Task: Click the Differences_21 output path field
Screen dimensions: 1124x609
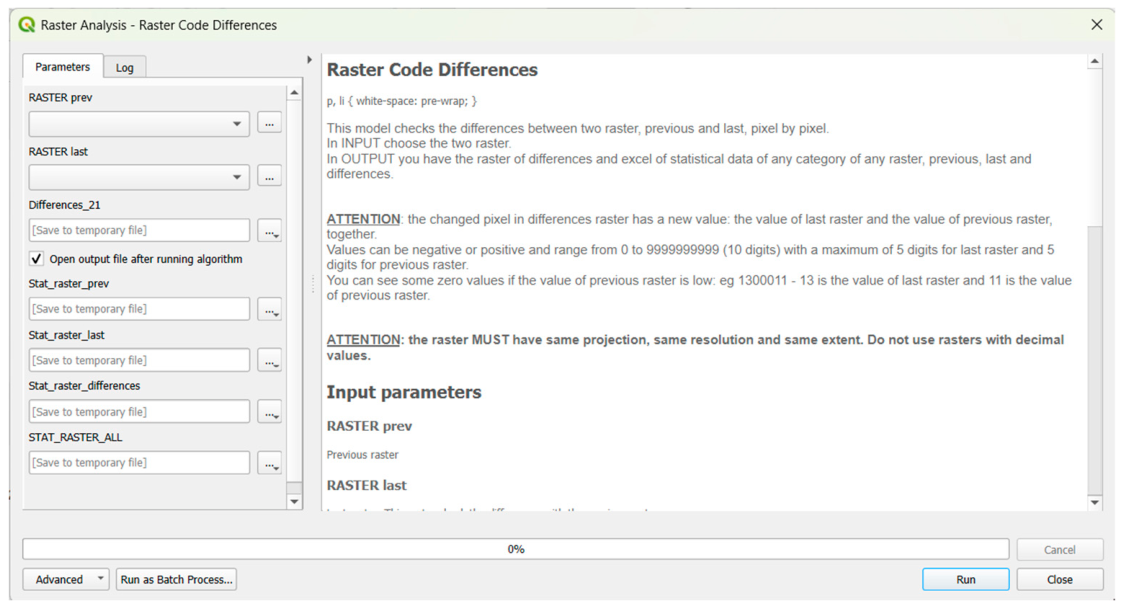Action: coord(139,230)
